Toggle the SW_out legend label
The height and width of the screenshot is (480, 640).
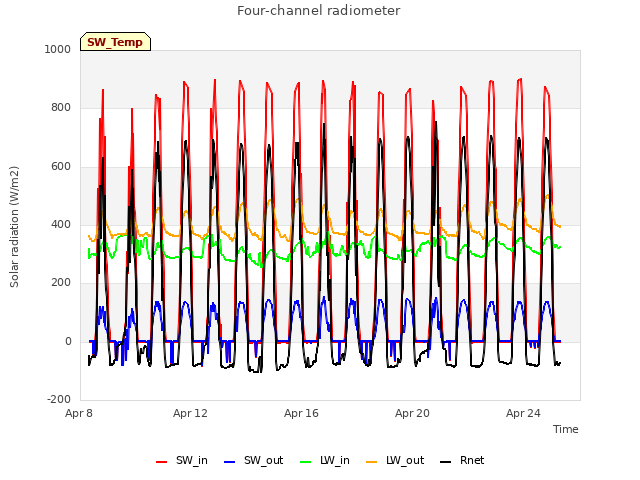264,460
